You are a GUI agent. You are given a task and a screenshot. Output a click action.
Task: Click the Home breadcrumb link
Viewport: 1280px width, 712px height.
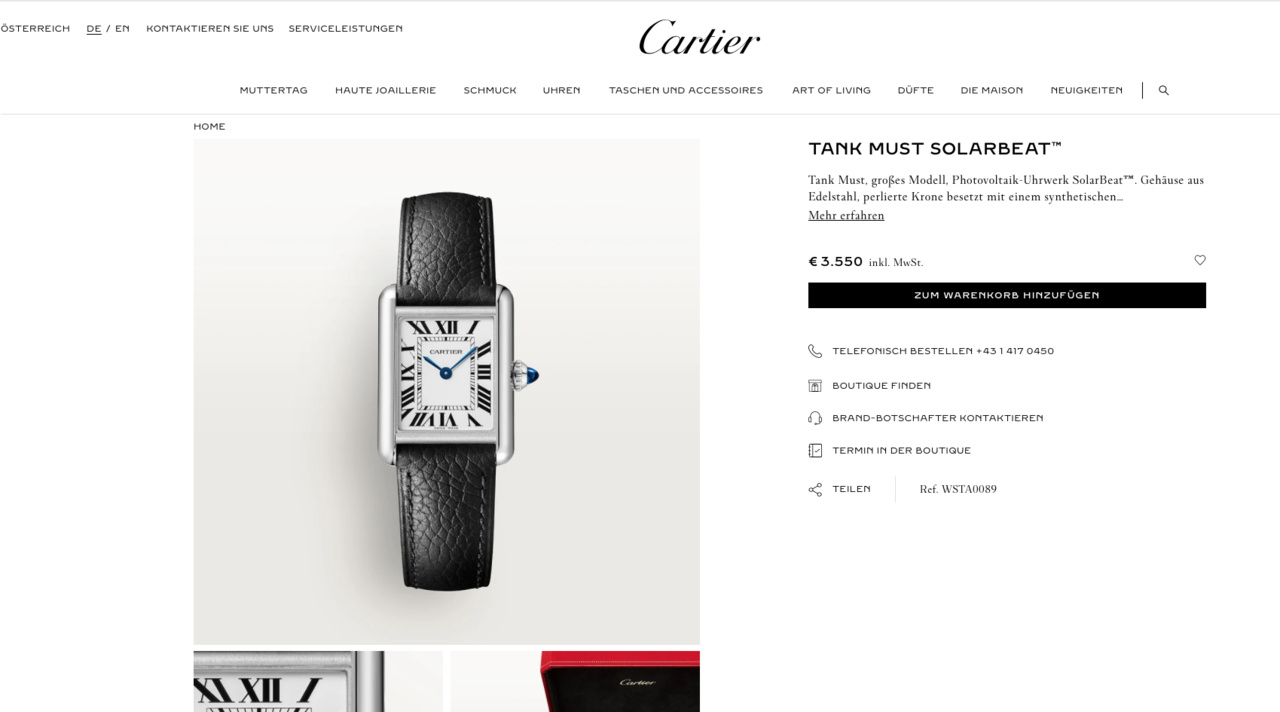click(x=209, y=126)
